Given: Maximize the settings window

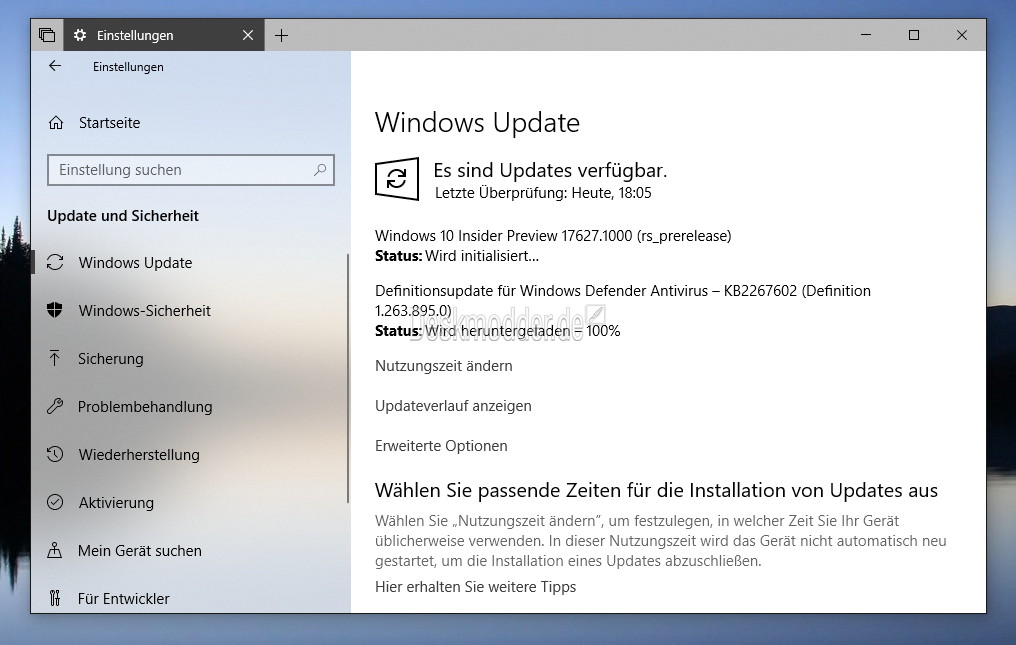Looking at the screenshot, I should tap(914, 35).
